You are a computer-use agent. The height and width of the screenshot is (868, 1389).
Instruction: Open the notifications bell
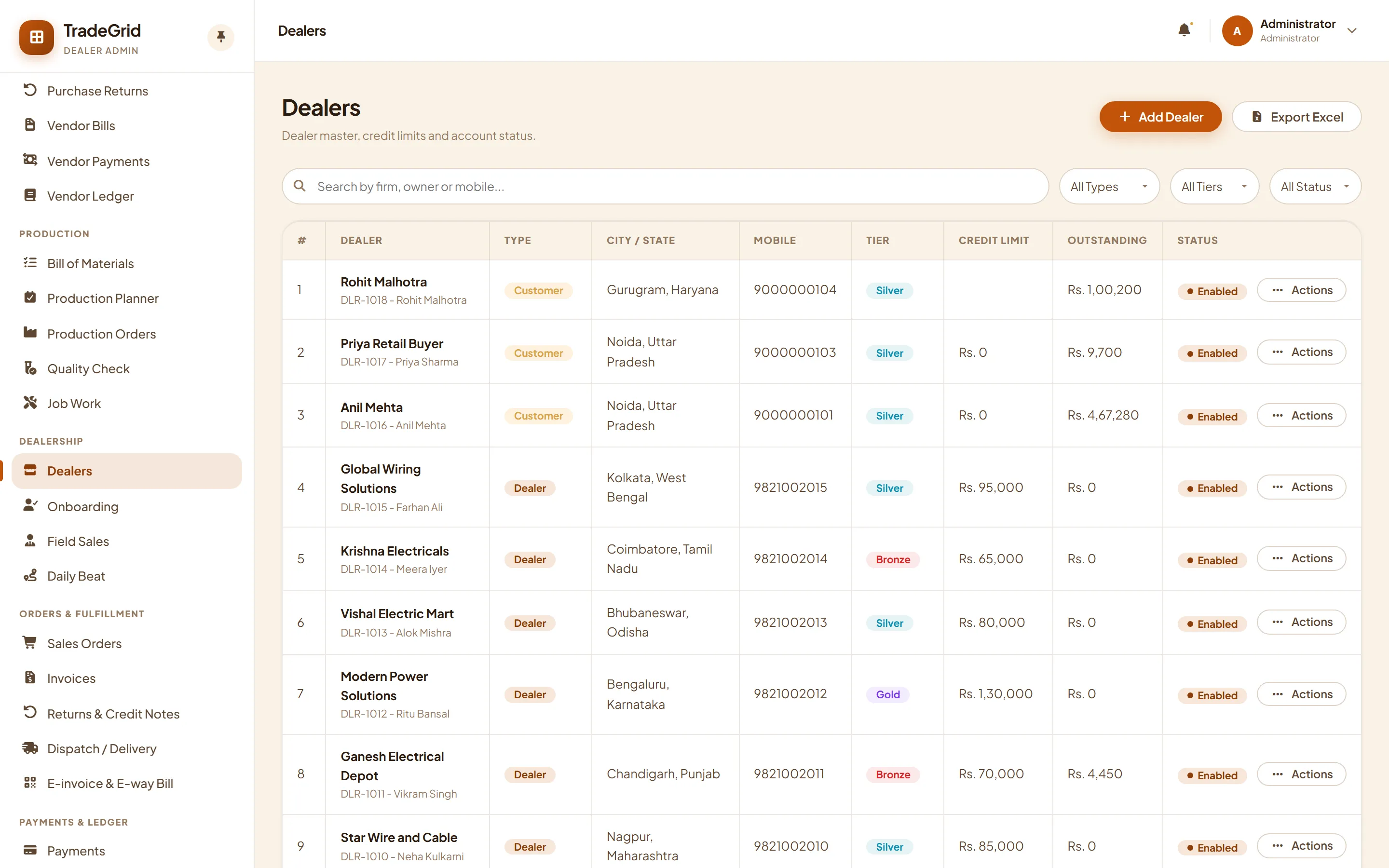coord(1184,30)
